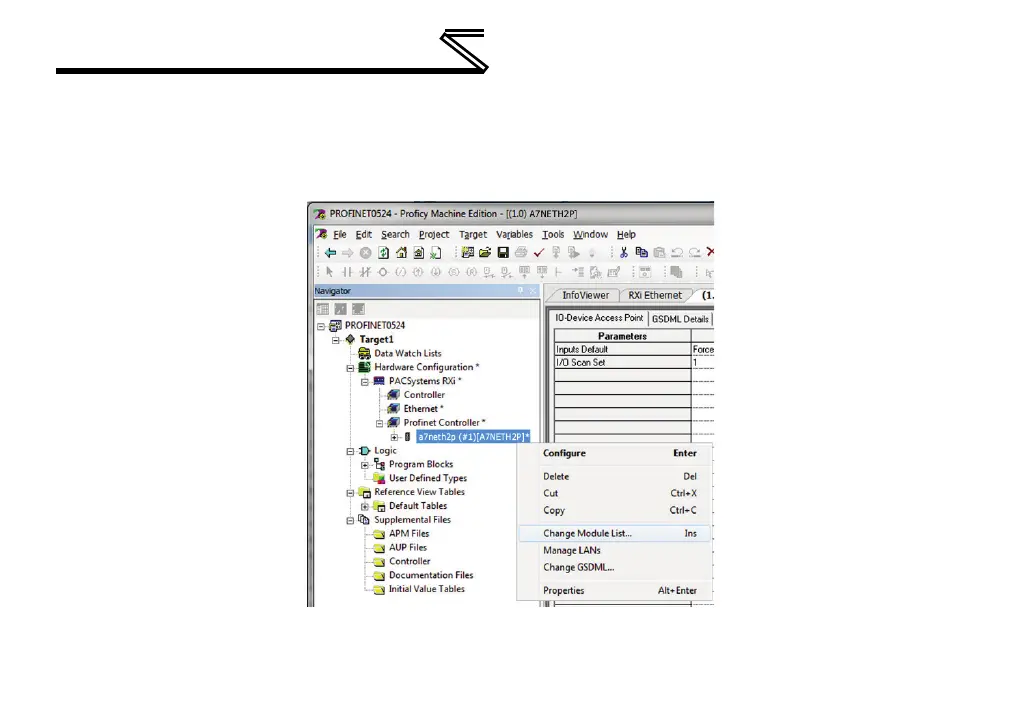Click the red checkmark Validate icon
1022x720 pixels.
tap(538, 253)
